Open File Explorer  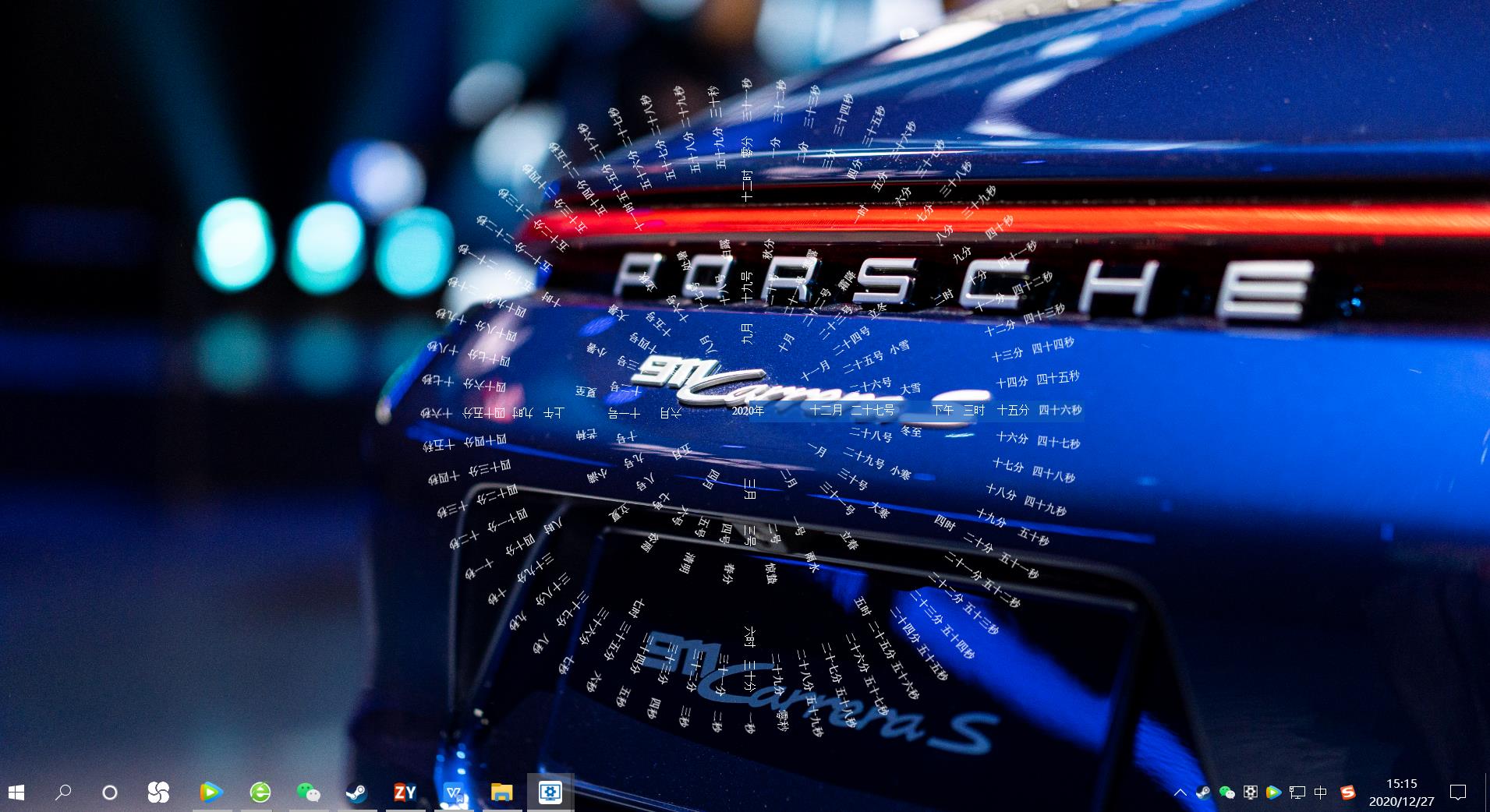pos(502,793)
